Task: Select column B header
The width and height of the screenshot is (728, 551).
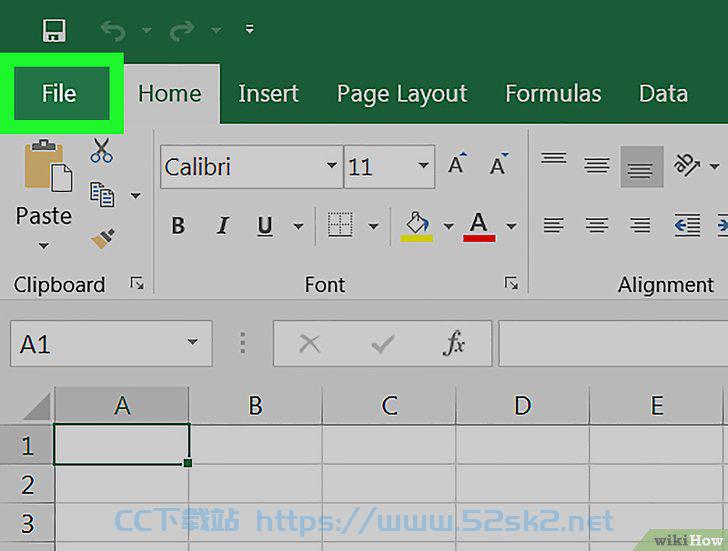Action: [255, 406]
